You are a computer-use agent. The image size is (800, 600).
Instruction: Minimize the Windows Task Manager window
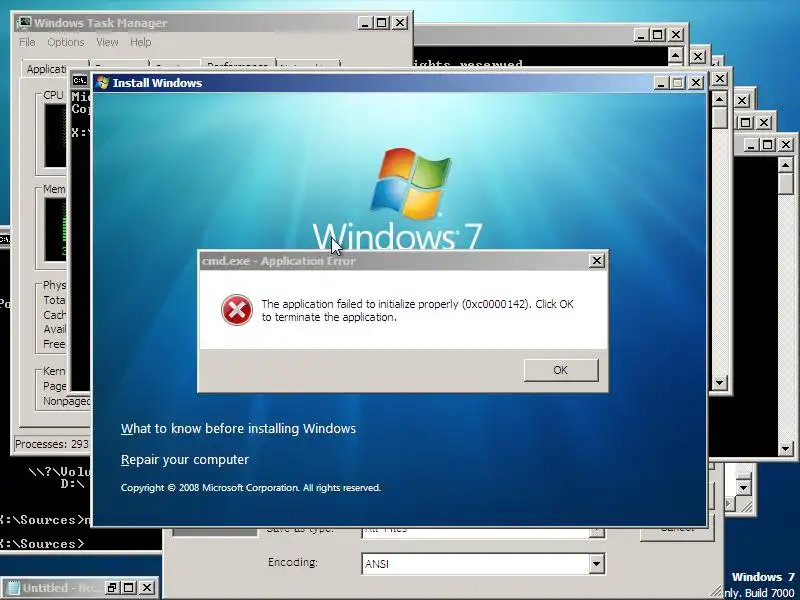pos(365,23)
